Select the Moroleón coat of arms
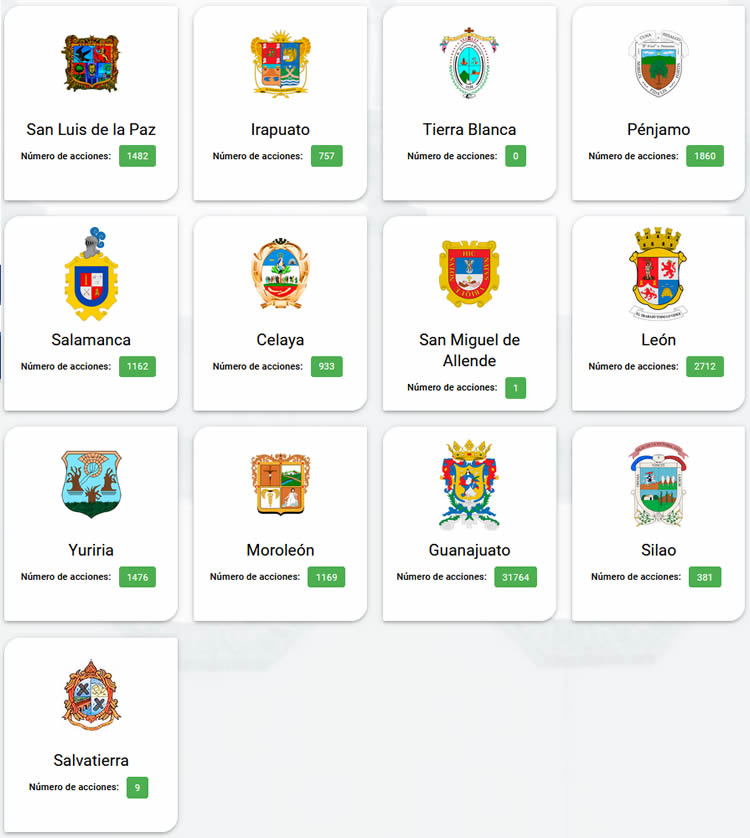The height and width of the screenshot is (838, 750). pos(280,484)
